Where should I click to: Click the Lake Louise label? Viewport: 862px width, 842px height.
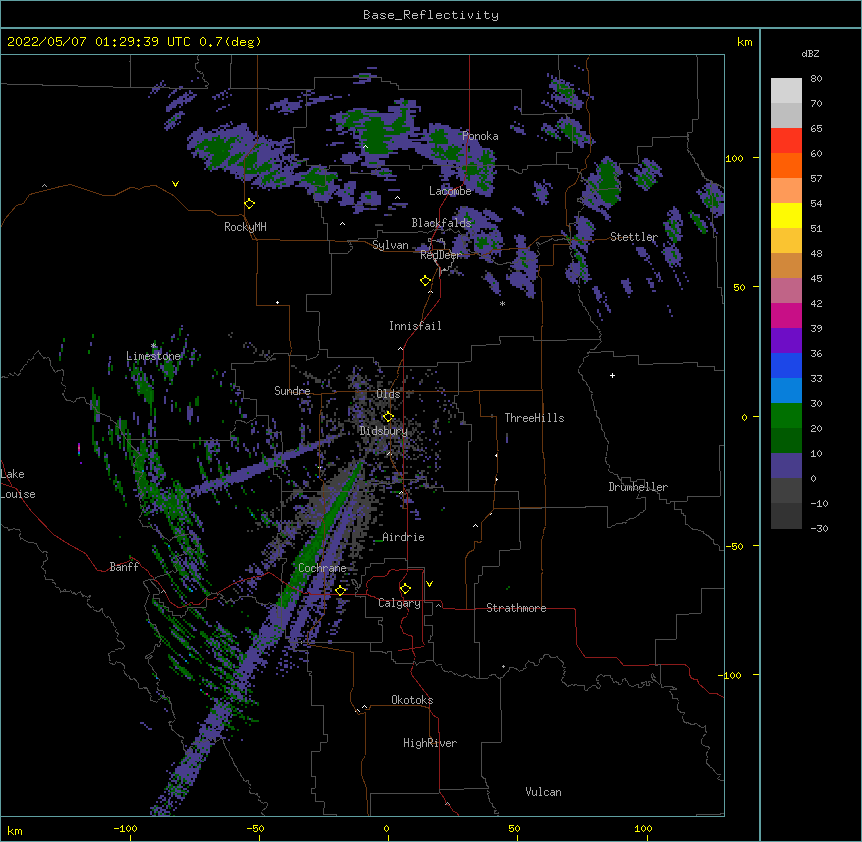pyautogui.click(x=18, y=484)
